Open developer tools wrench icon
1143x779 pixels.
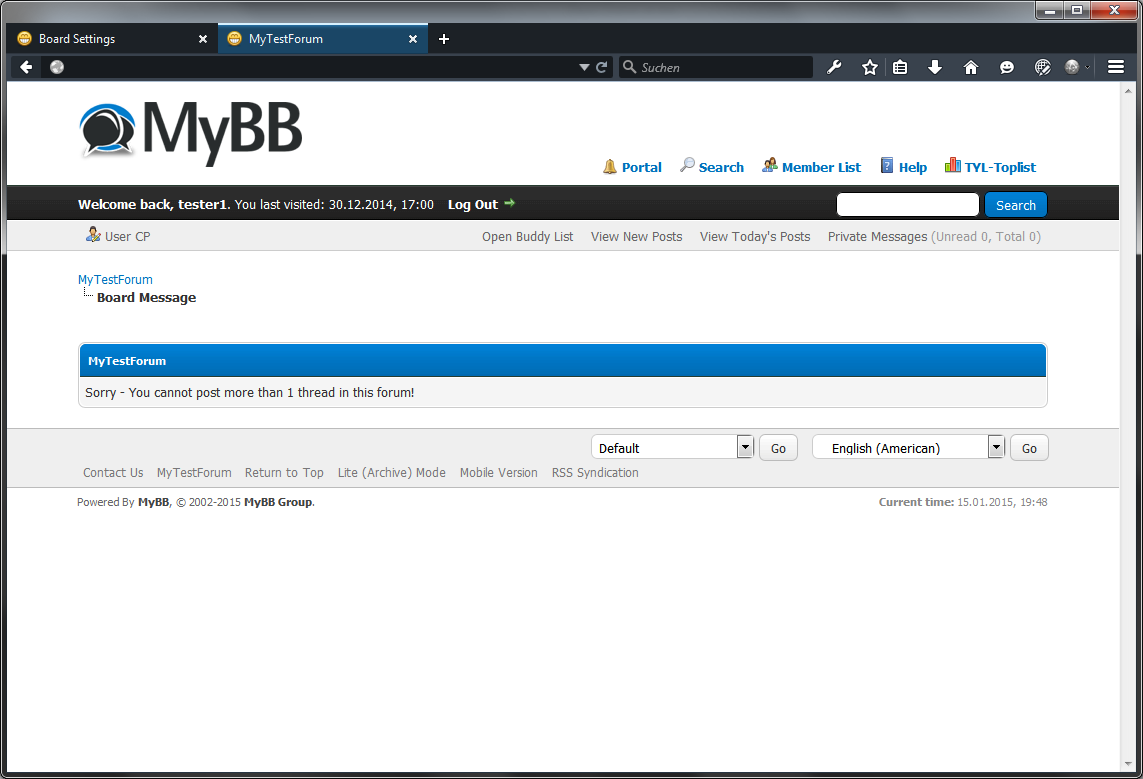[834, 67]
